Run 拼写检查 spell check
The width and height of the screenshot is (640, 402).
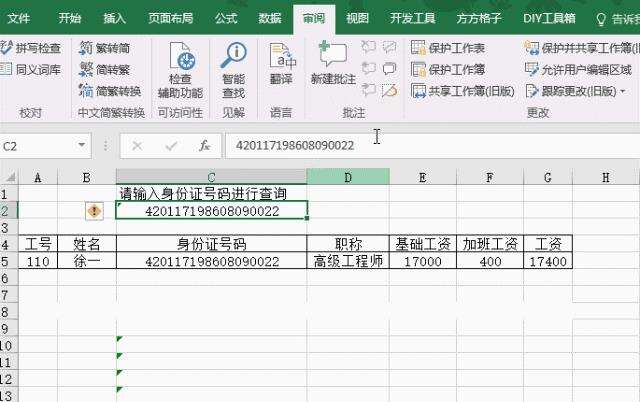31,48
